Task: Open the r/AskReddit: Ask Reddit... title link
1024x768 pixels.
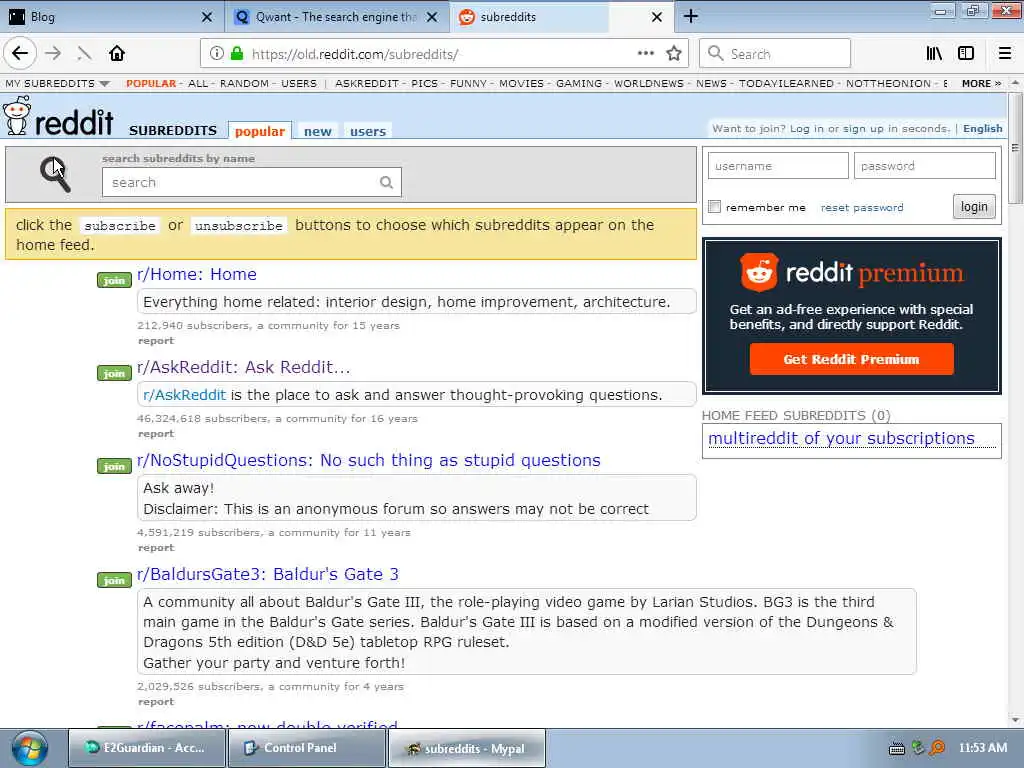Action: pos(244,367)
